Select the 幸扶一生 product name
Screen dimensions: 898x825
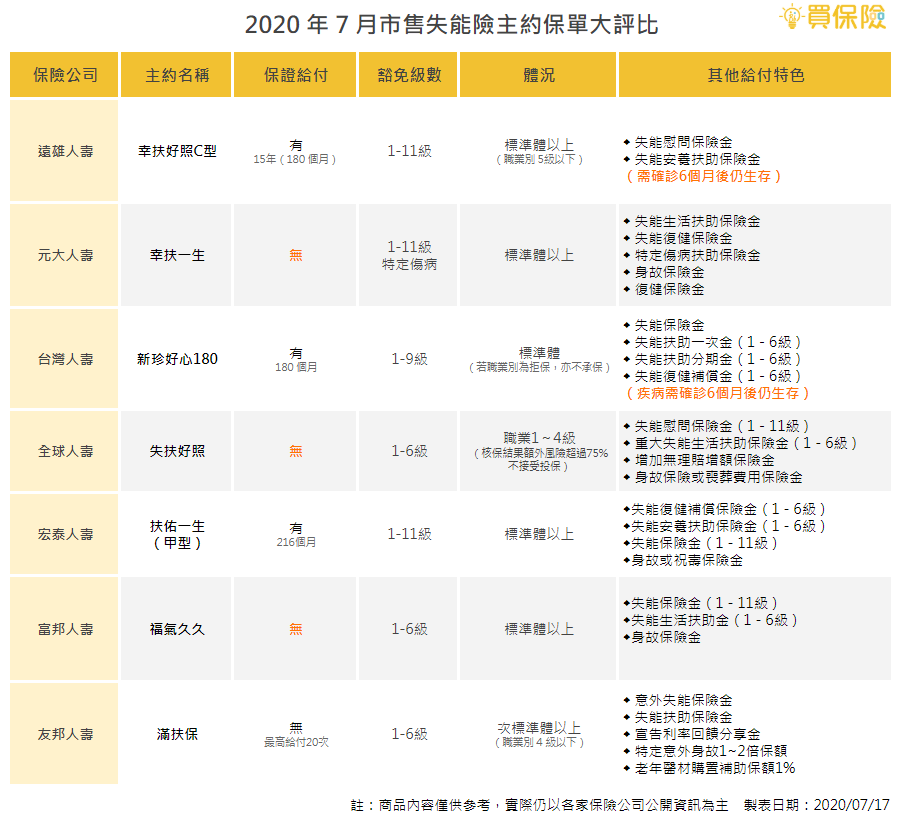tap(177, 255)
